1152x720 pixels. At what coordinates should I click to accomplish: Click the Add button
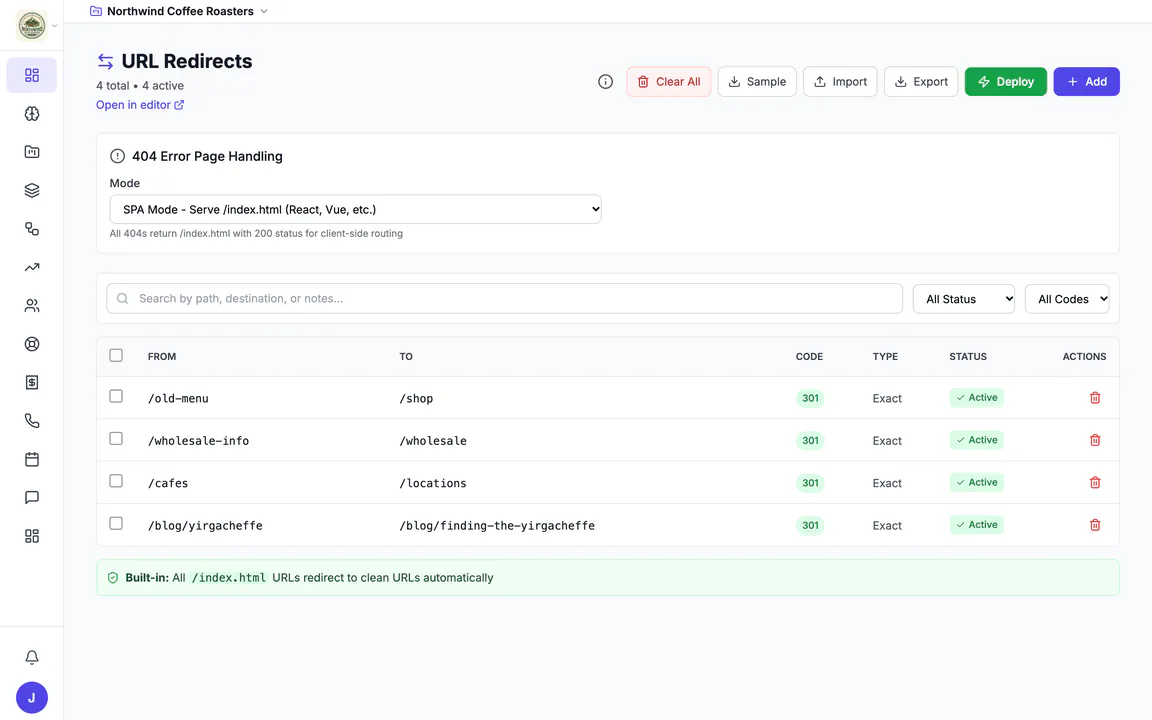tap(1087, 82)
